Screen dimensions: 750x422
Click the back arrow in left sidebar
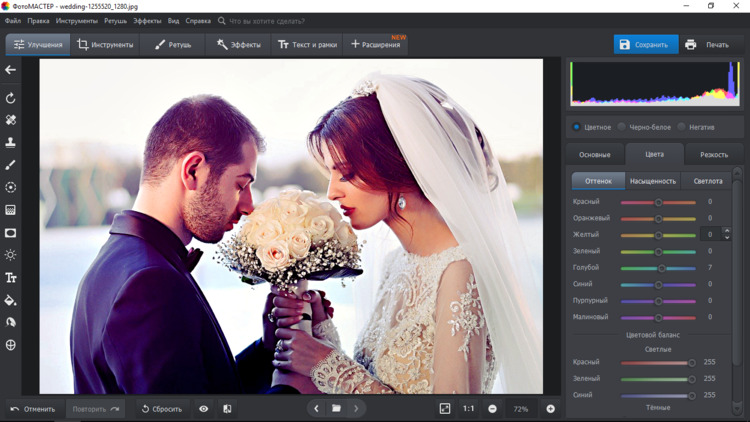[11, 70]
